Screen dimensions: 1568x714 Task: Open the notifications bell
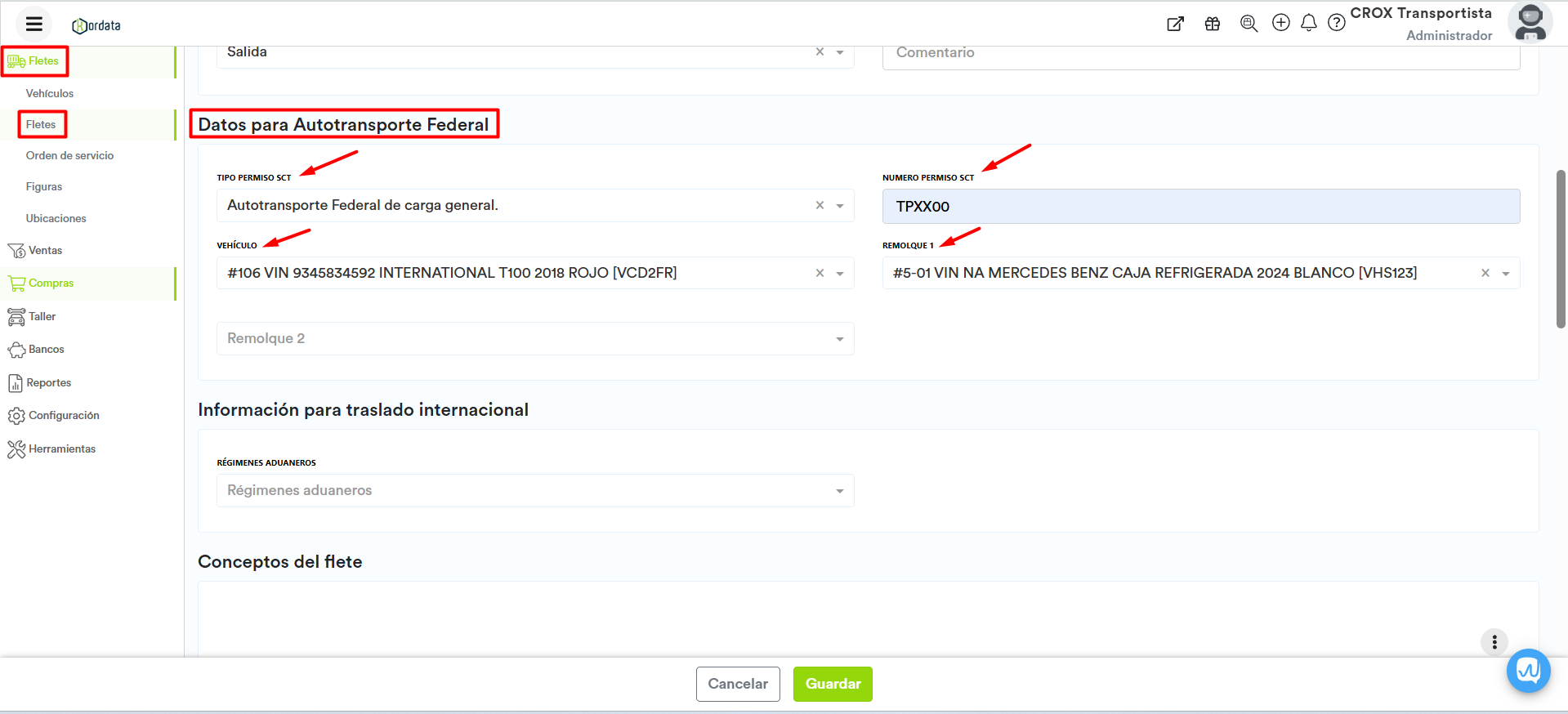(x=1309, y=23)
